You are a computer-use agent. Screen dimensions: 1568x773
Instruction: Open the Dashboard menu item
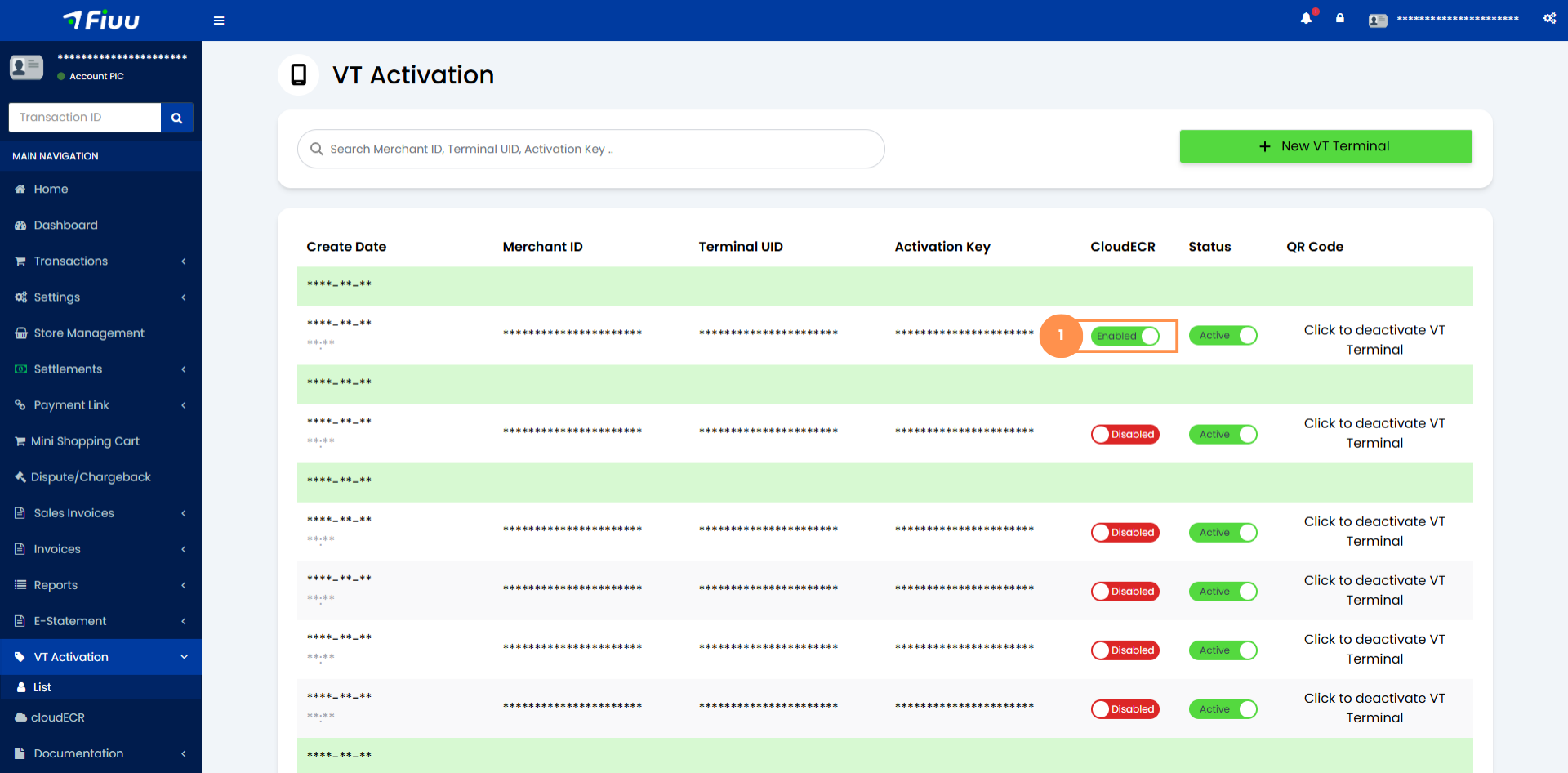(x=65, y=226)
